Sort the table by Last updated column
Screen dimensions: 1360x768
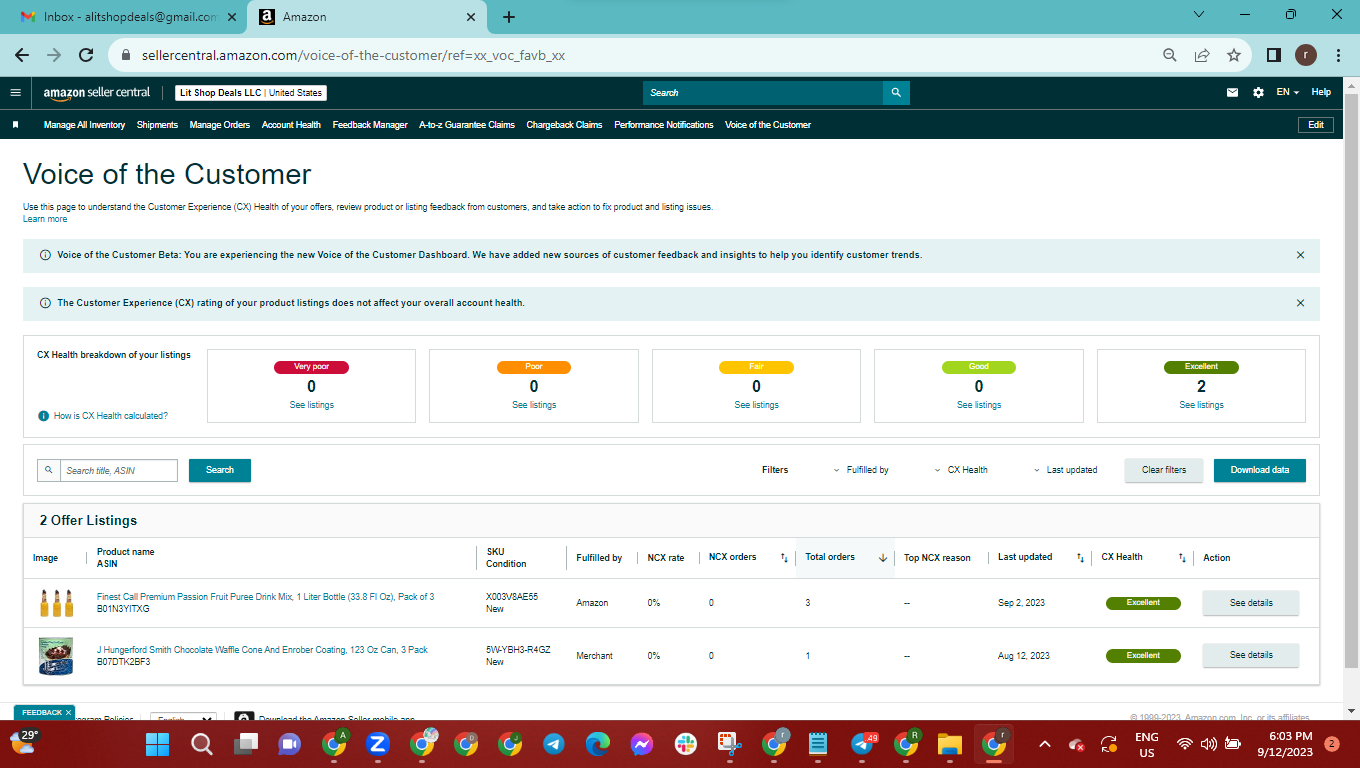(1080, 558)
